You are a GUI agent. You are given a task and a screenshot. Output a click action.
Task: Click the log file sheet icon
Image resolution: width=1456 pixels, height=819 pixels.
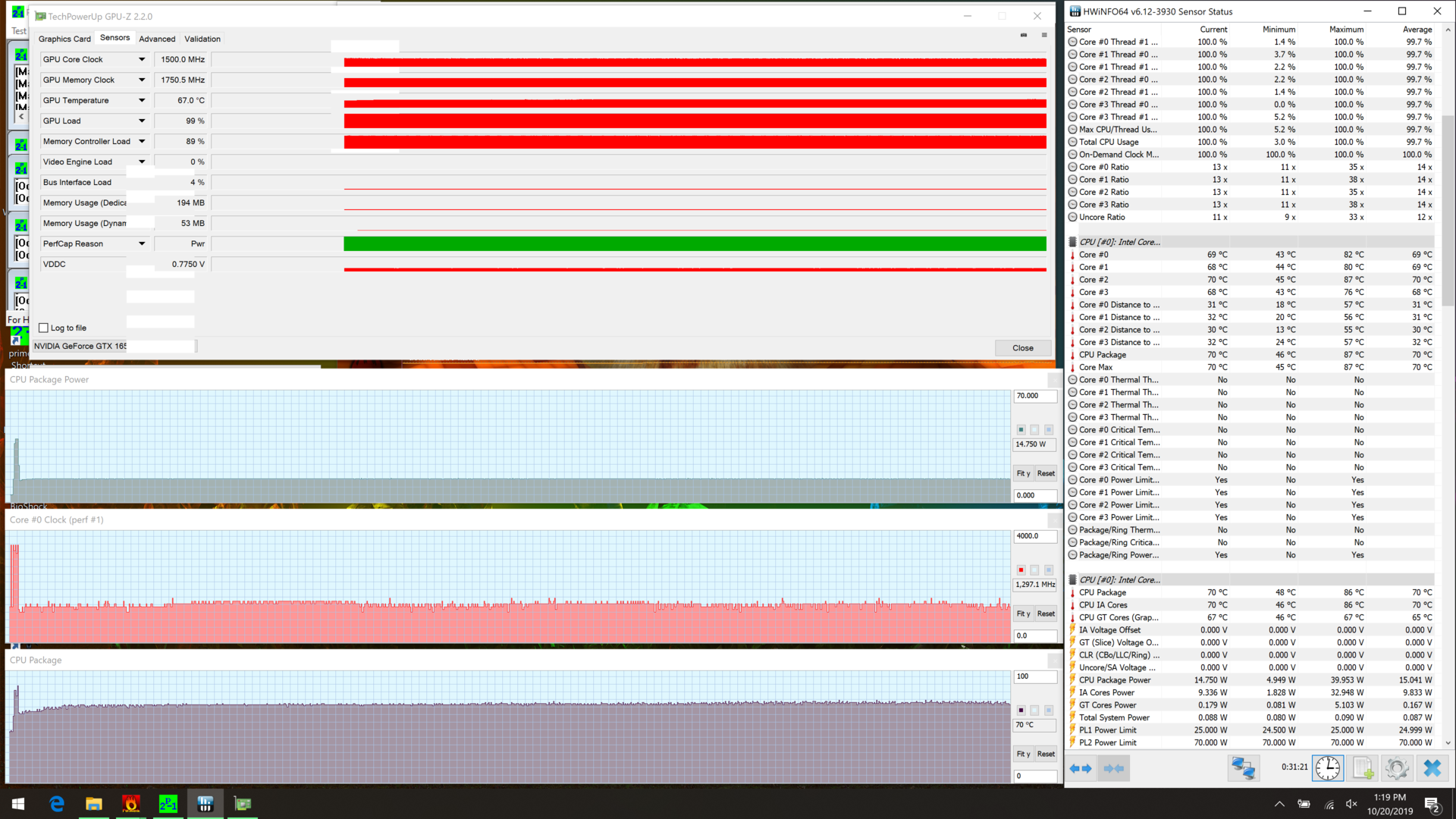point(1363,768)
